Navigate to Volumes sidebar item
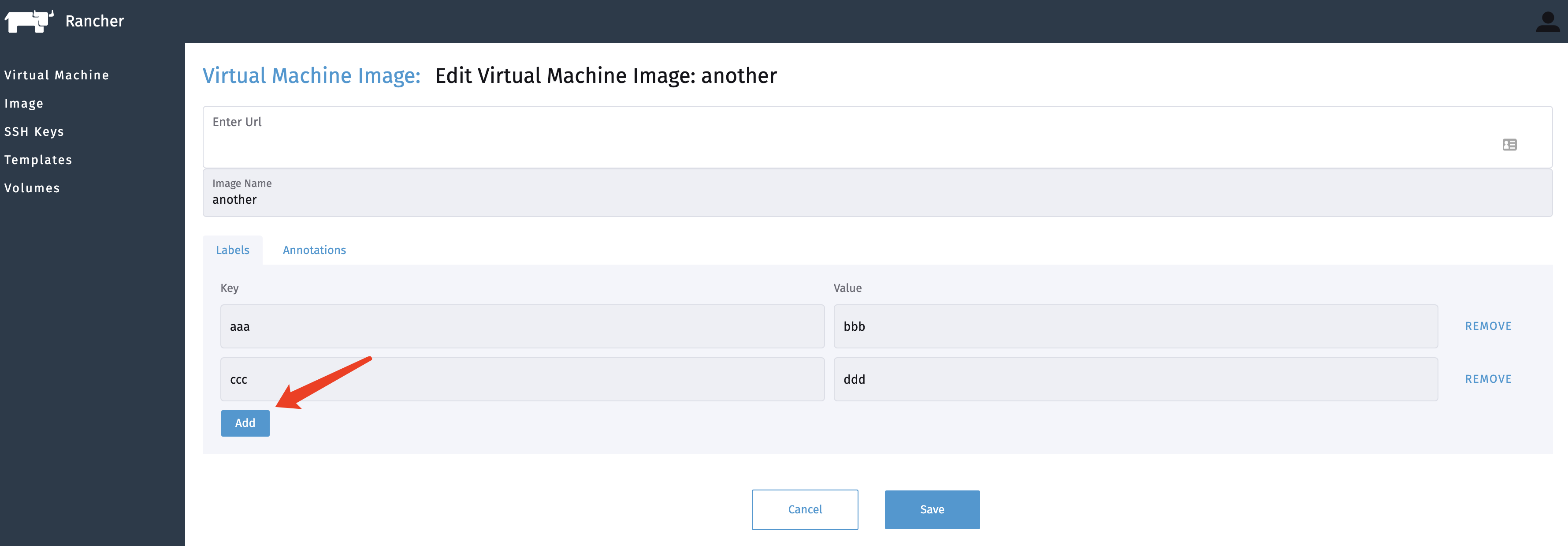The width and height of the screenshot is (1568, 546). pyautogui.click(x=32, y=188)
